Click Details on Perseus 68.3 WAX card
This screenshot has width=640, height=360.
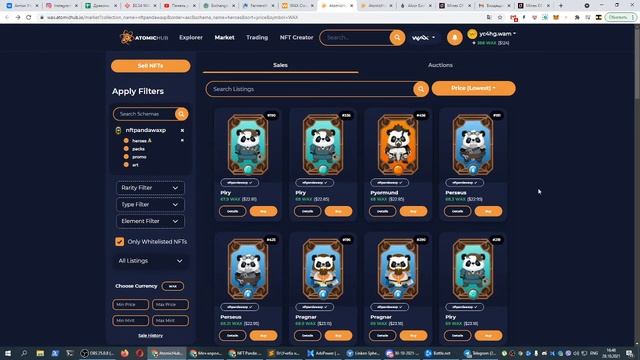point(458,211)
